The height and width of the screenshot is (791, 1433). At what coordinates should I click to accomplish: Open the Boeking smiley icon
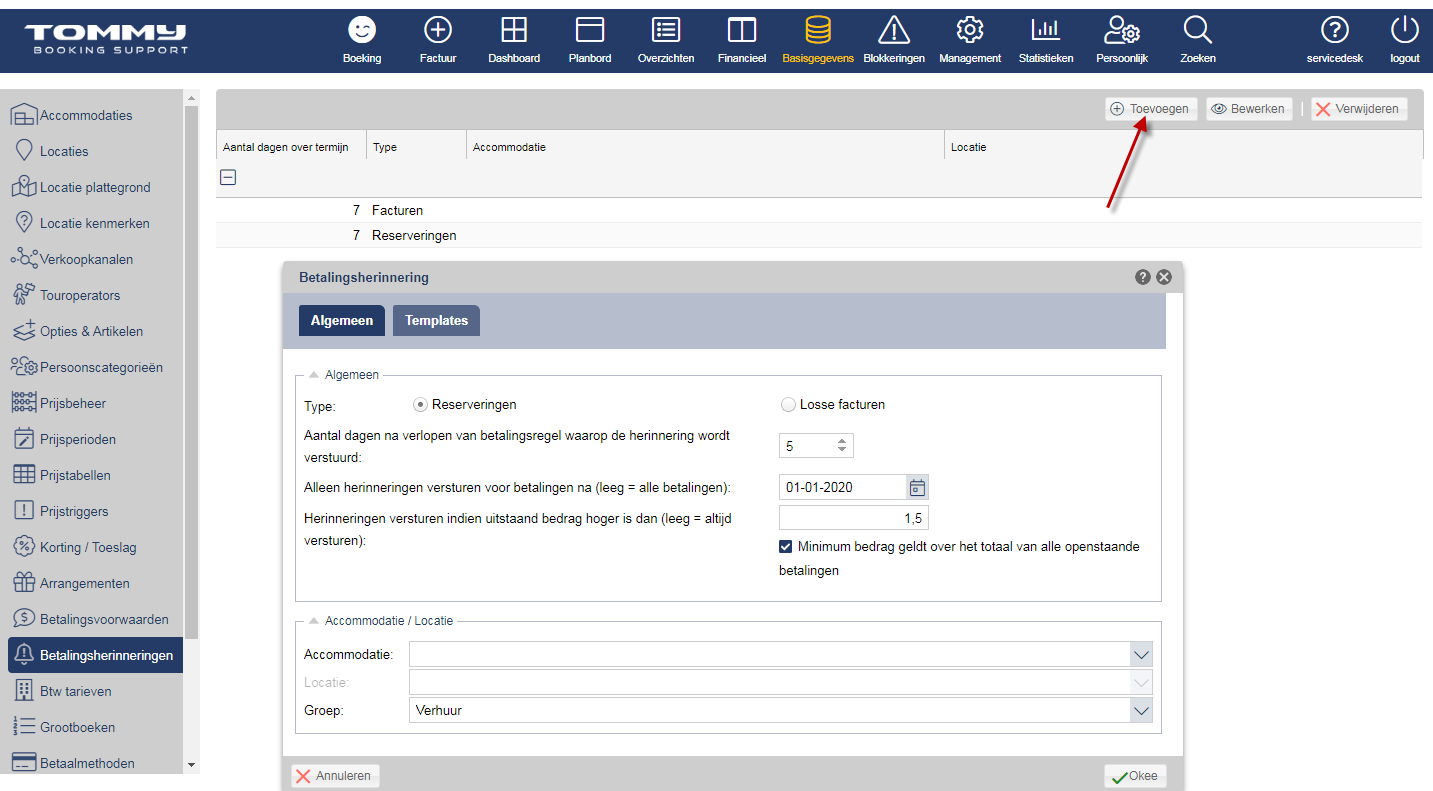(x=362, y=30)
